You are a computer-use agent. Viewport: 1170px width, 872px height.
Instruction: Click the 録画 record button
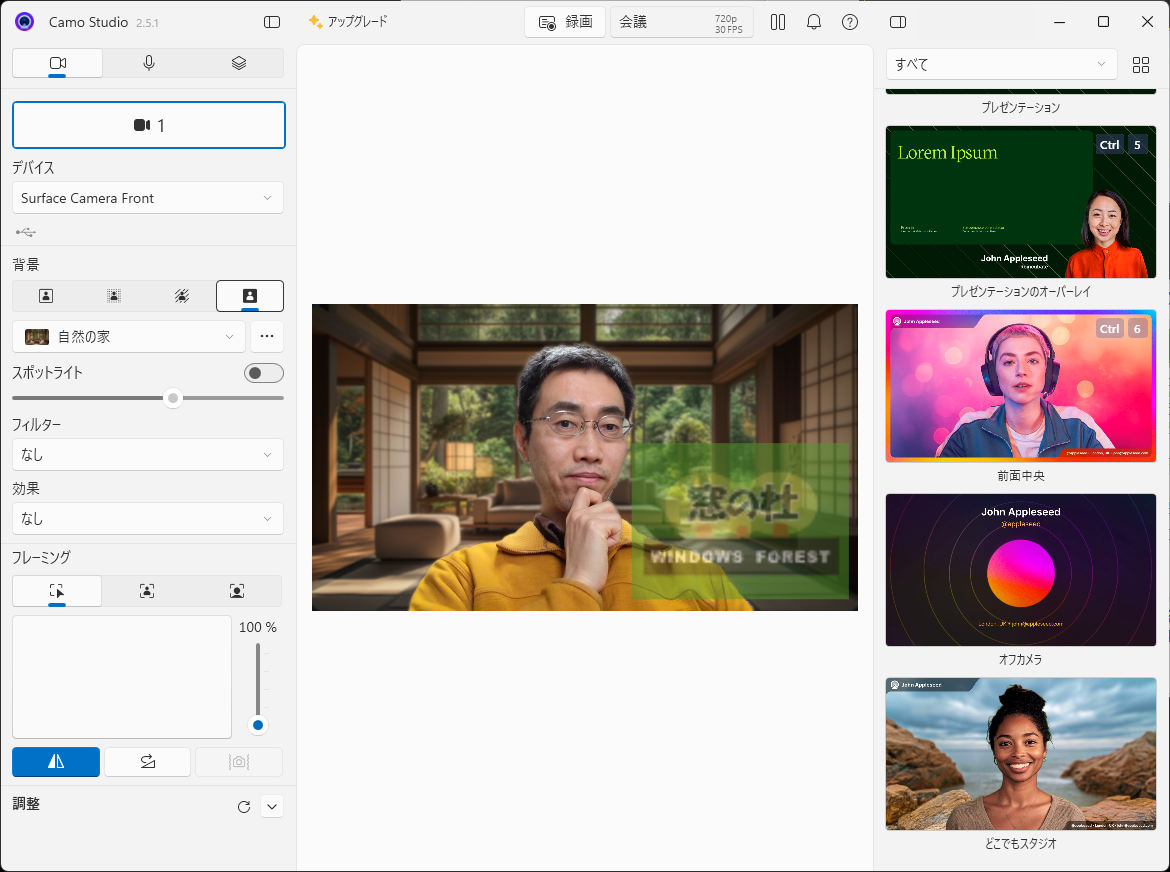(565, 22)
